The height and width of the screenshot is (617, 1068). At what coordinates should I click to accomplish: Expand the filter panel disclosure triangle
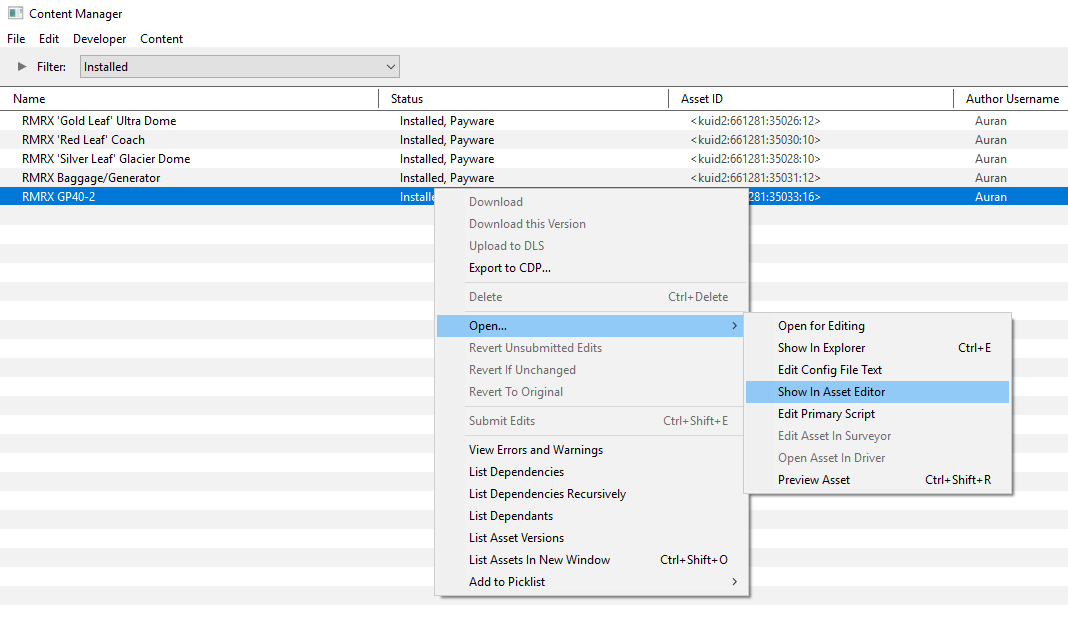(22, 67)
